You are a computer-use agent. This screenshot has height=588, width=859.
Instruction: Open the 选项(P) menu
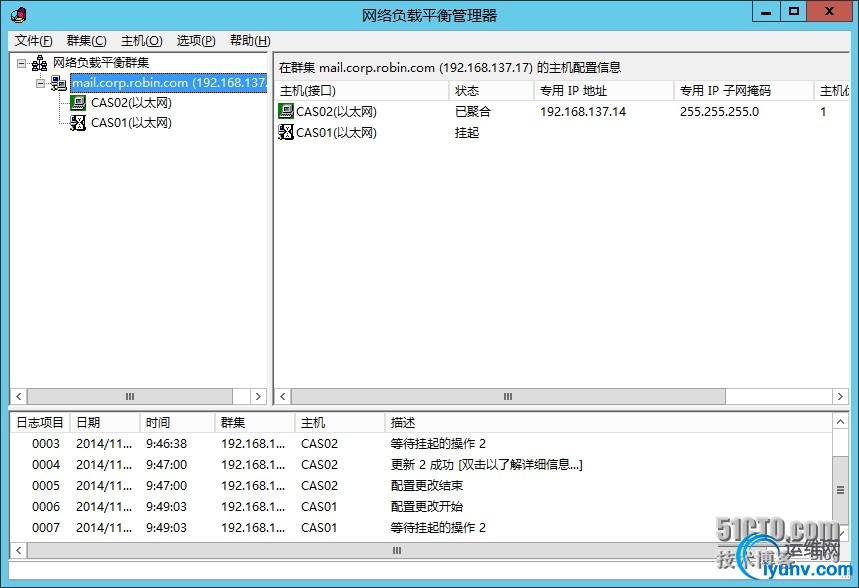[196, 41]
